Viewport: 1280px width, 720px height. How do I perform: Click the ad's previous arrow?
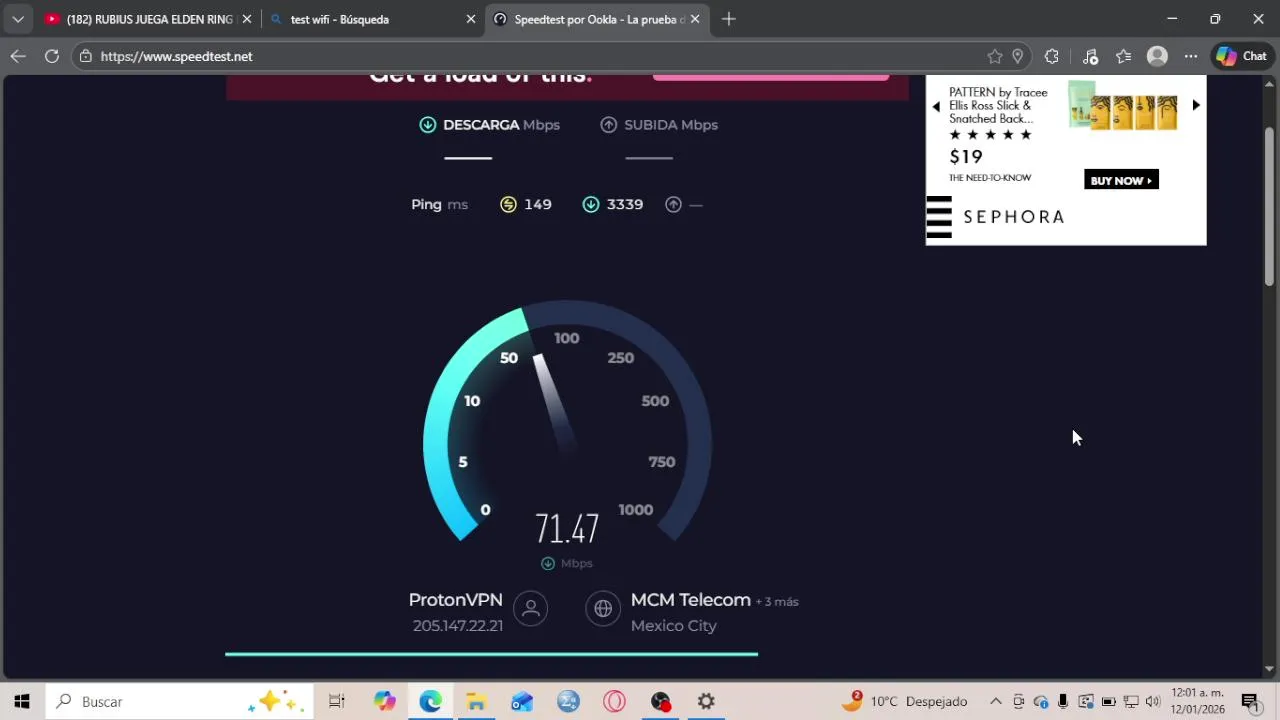tap(936, 106)
